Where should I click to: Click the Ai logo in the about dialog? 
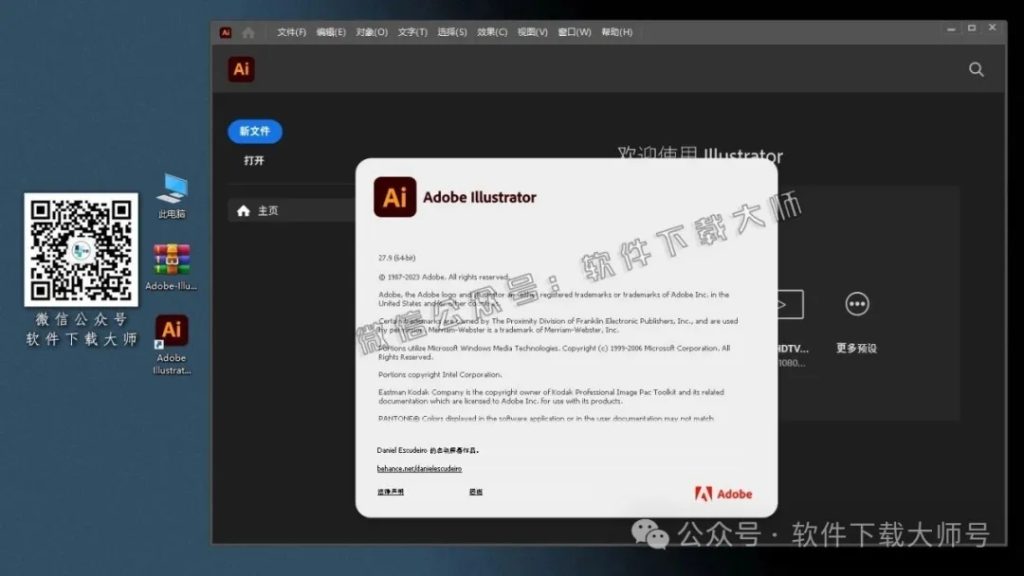395,197
